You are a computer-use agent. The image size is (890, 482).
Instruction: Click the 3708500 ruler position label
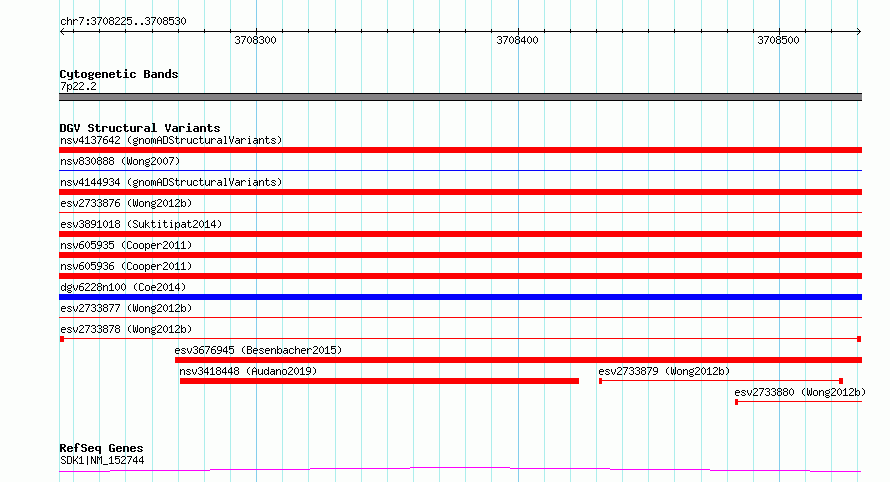click(x=778, y=40)
